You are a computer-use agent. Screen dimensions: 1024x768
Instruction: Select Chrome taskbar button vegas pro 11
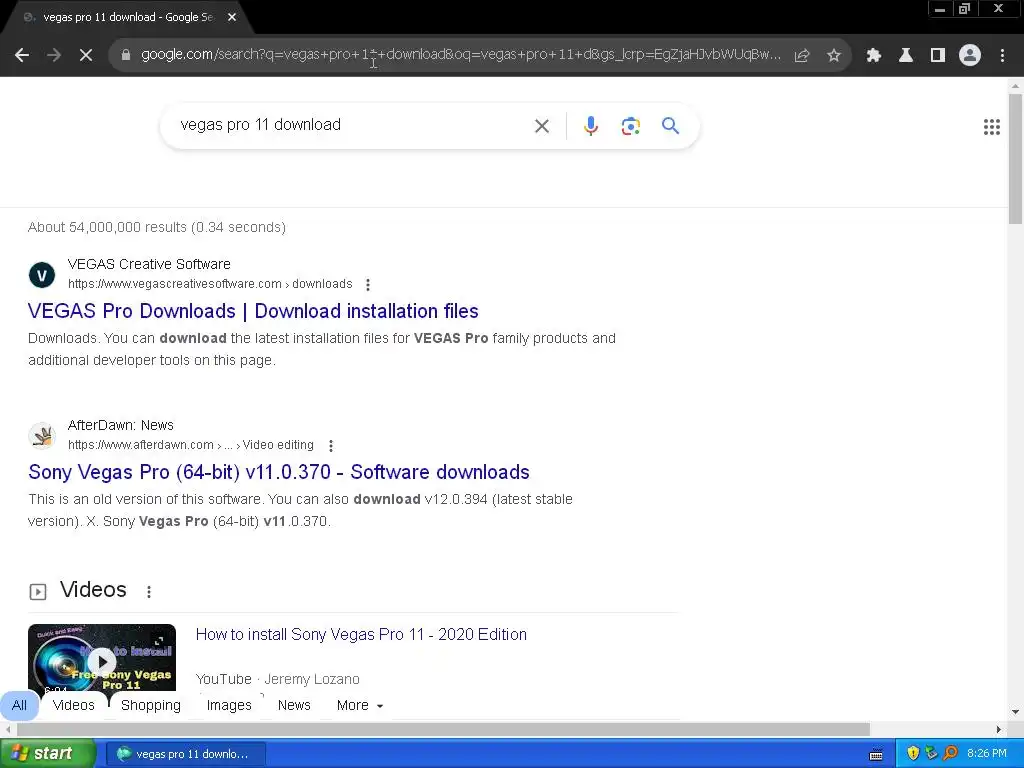click(185, 754)
